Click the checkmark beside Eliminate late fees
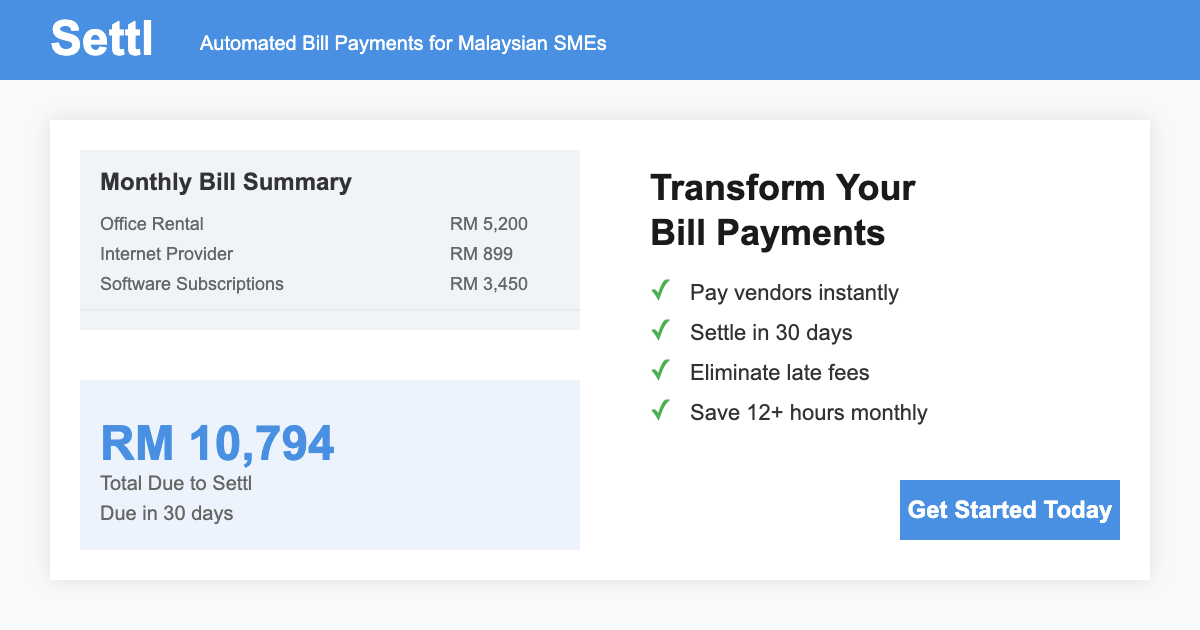 (660, 371)
